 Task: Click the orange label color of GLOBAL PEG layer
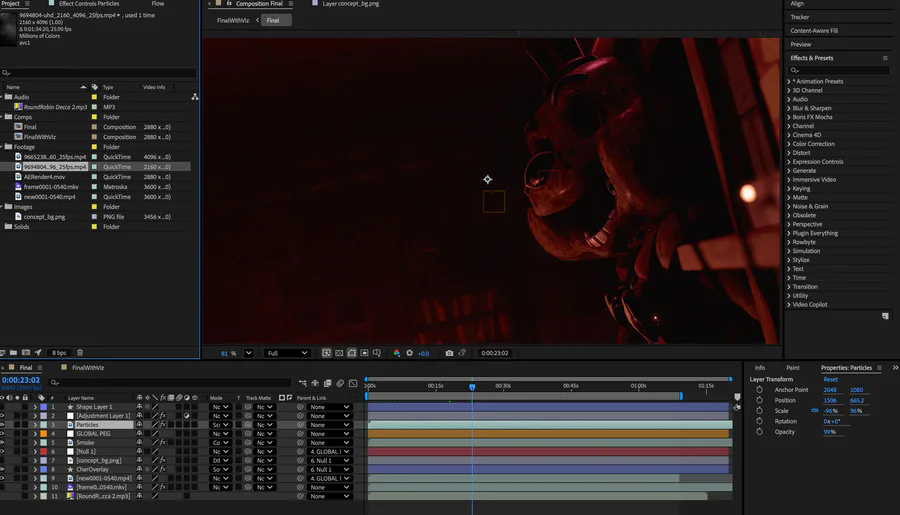pyautogui.click(x=44, y=433)
